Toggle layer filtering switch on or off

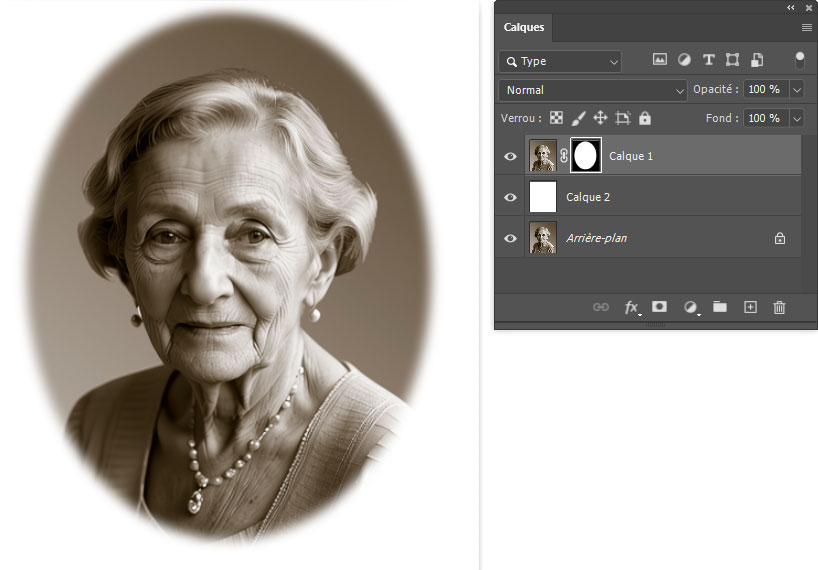pyautogui.click(x=799, y=60)
